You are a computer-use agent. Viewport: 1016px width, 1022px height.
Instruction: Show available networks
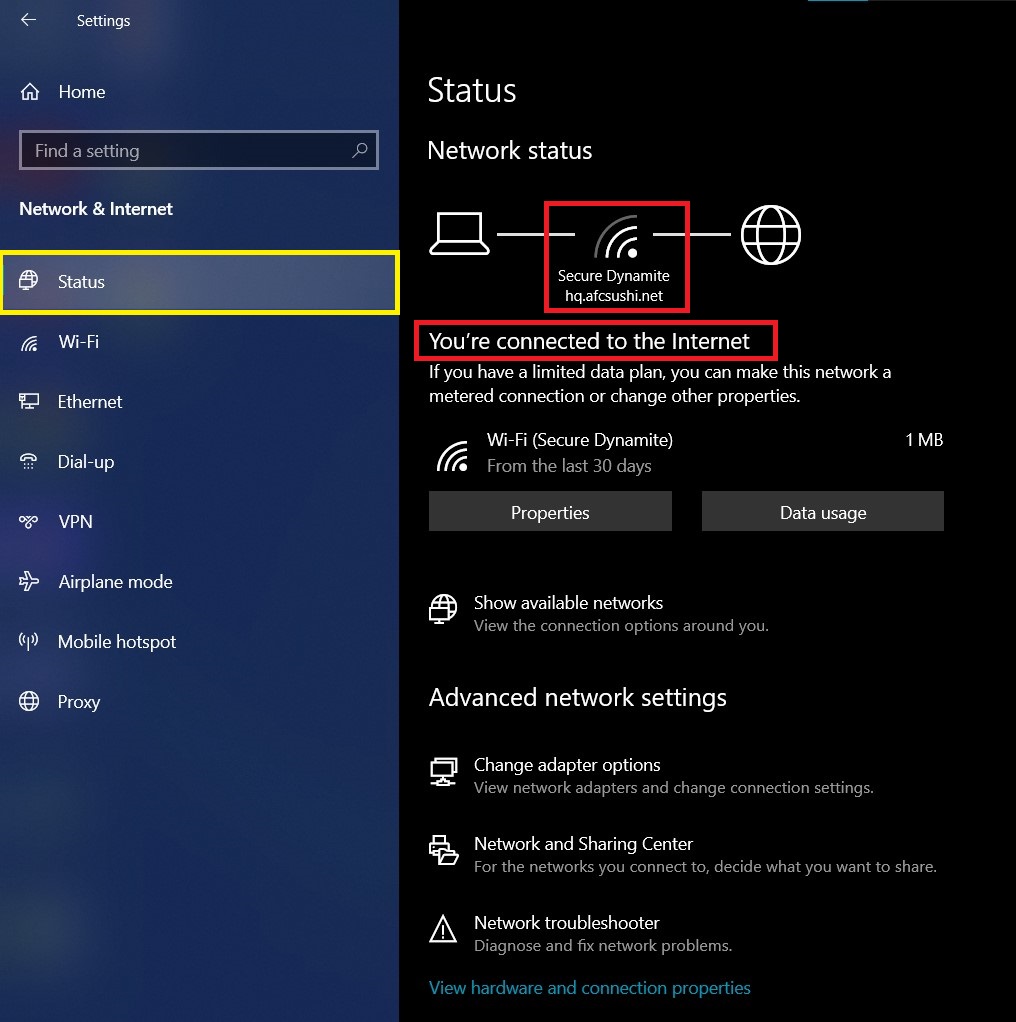[x=568, y=603]
